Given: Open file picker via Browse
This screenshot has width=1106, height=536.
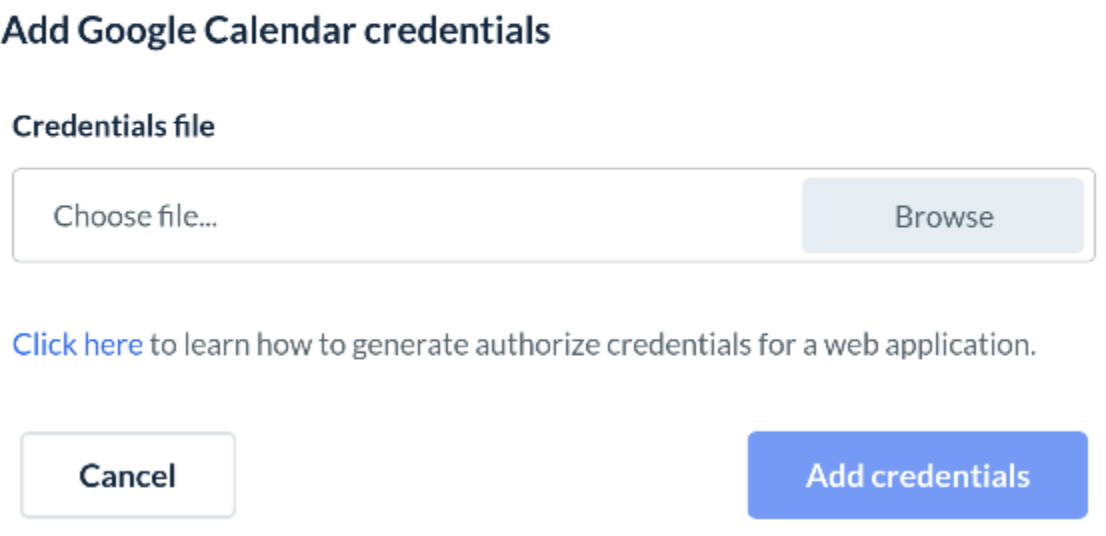Looking at the screenshot, I should coord(942,216).
